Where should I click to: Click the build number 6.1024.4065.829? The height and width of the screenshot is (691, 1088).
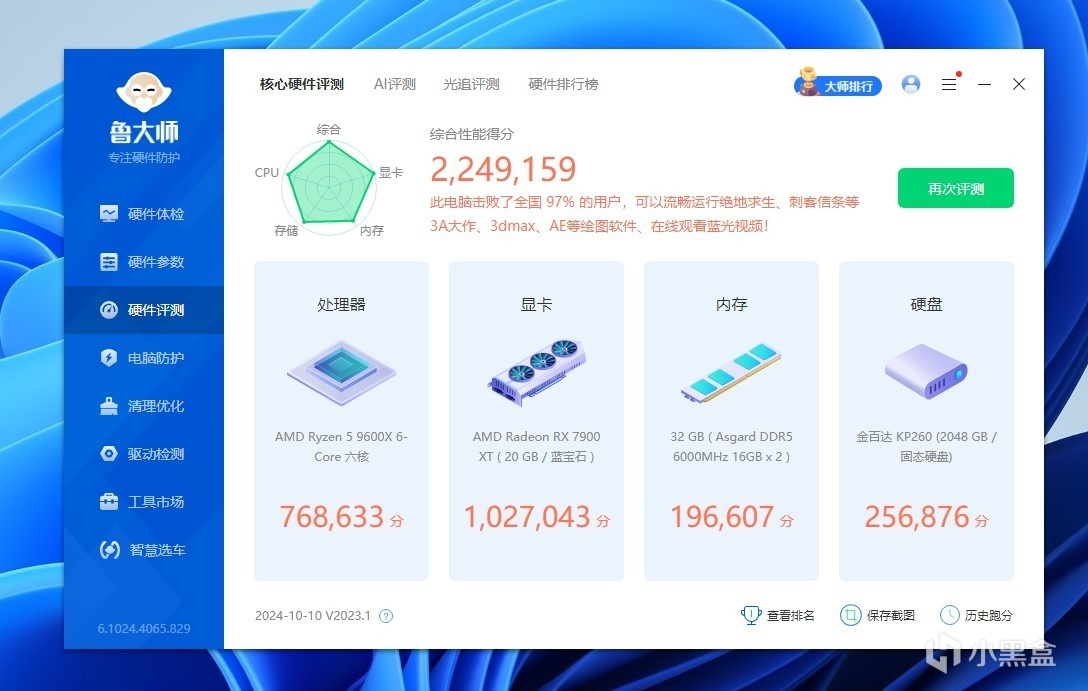click(144, 629)
